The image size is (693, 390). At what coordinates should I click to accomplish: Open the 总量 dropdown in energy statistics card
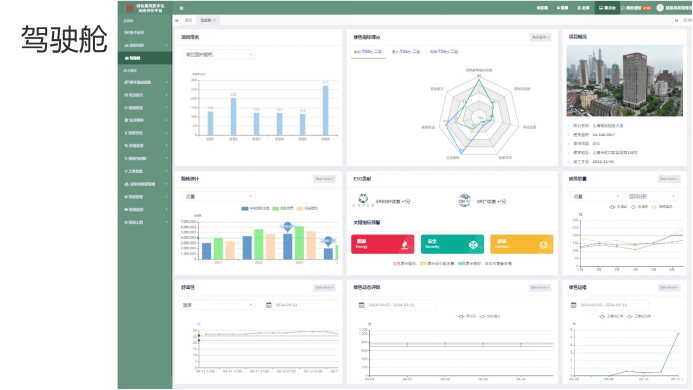point(219,196)
